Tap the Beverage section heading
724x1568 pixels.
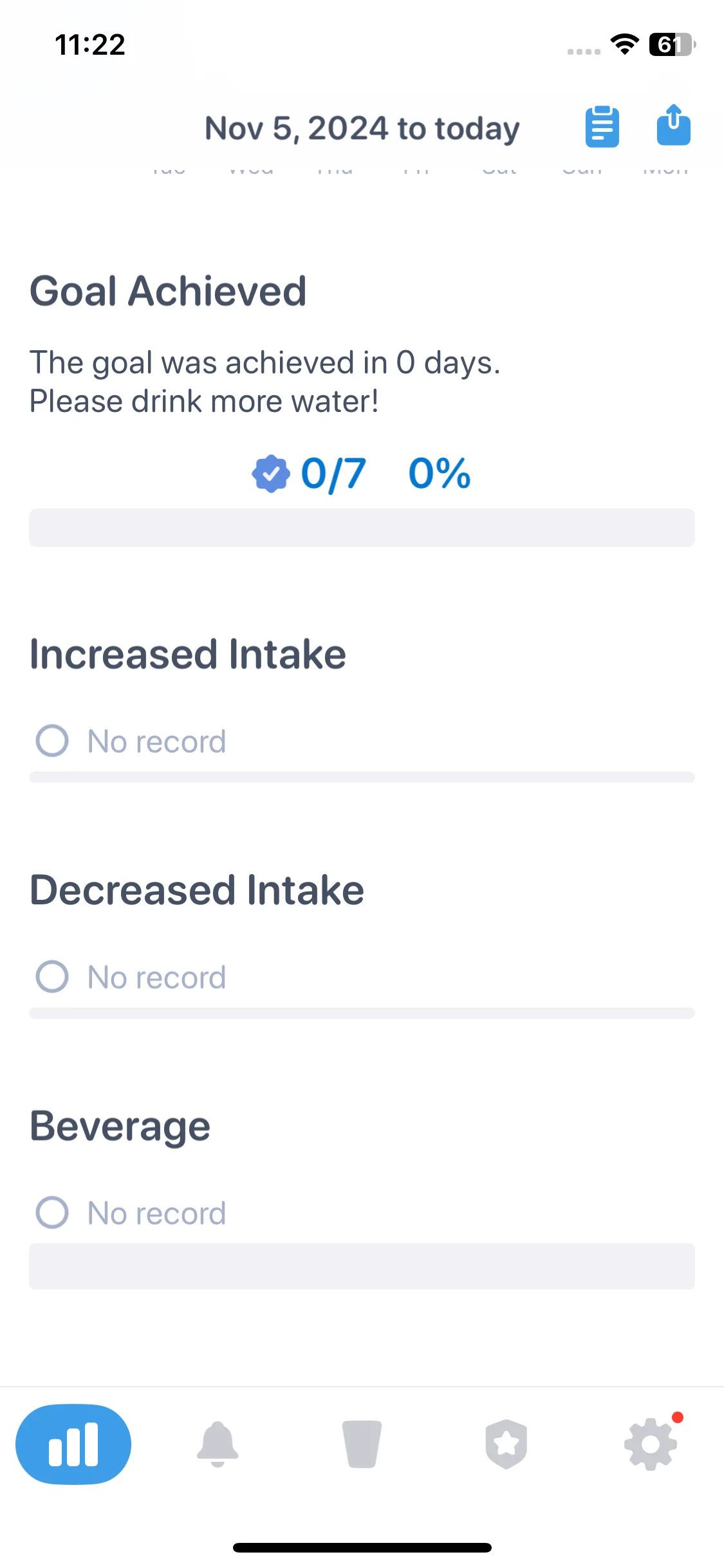[120, 1128]
